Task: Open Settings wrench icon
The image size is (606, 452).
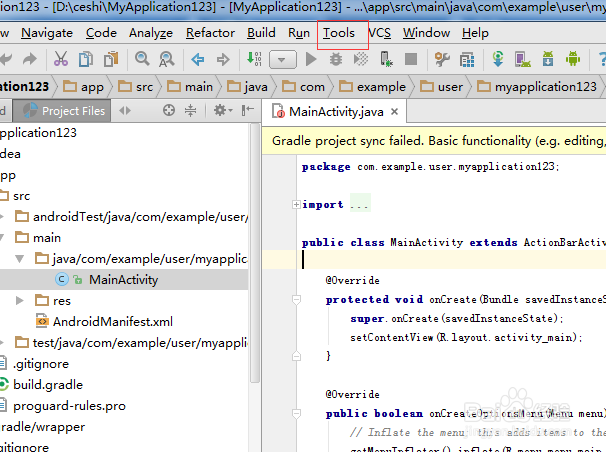Action: click(442, 59)
